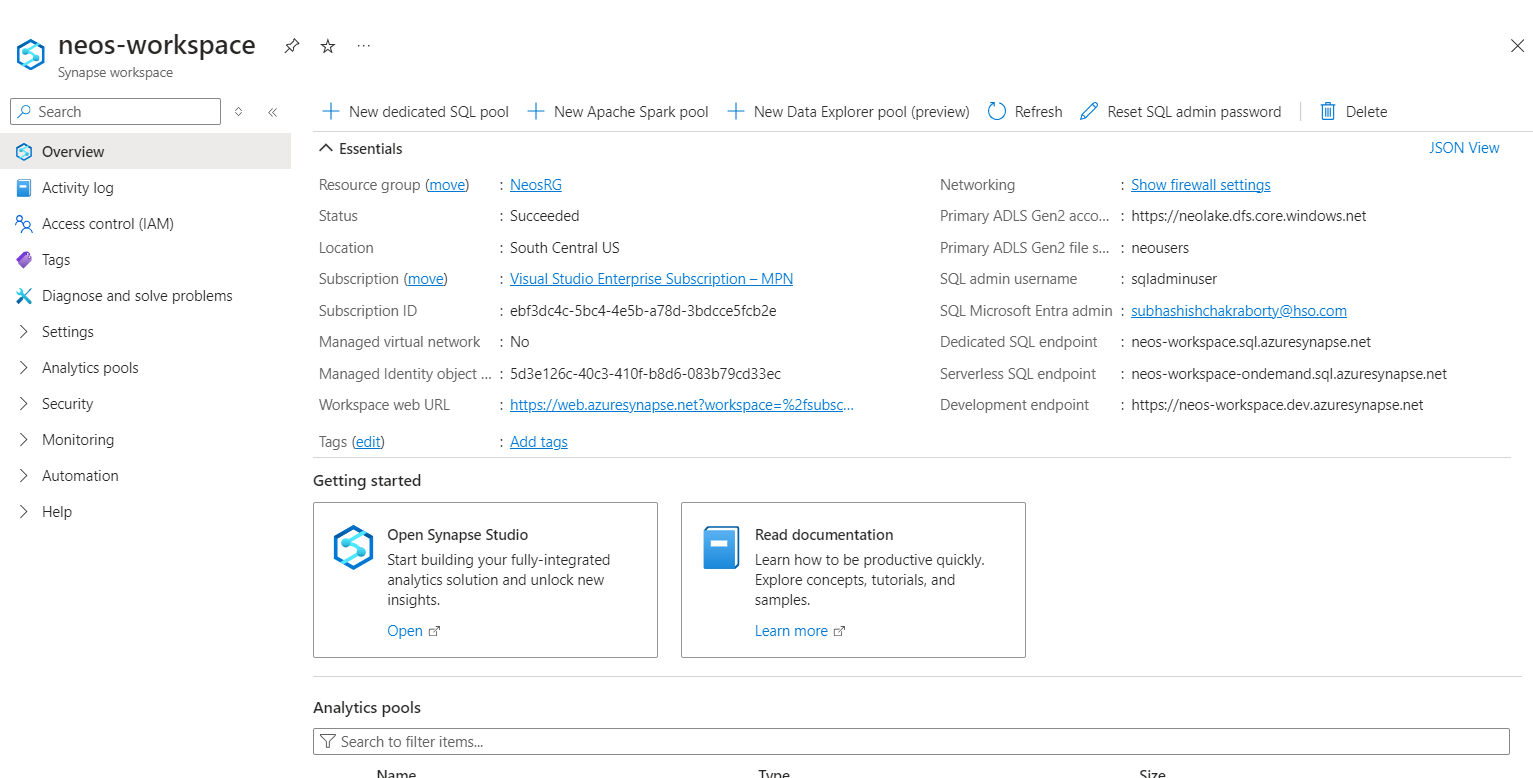The height and width of the screenshot is (778, 1533).
Task: Open the ellipsis more options menu
Action: point(364,46)
